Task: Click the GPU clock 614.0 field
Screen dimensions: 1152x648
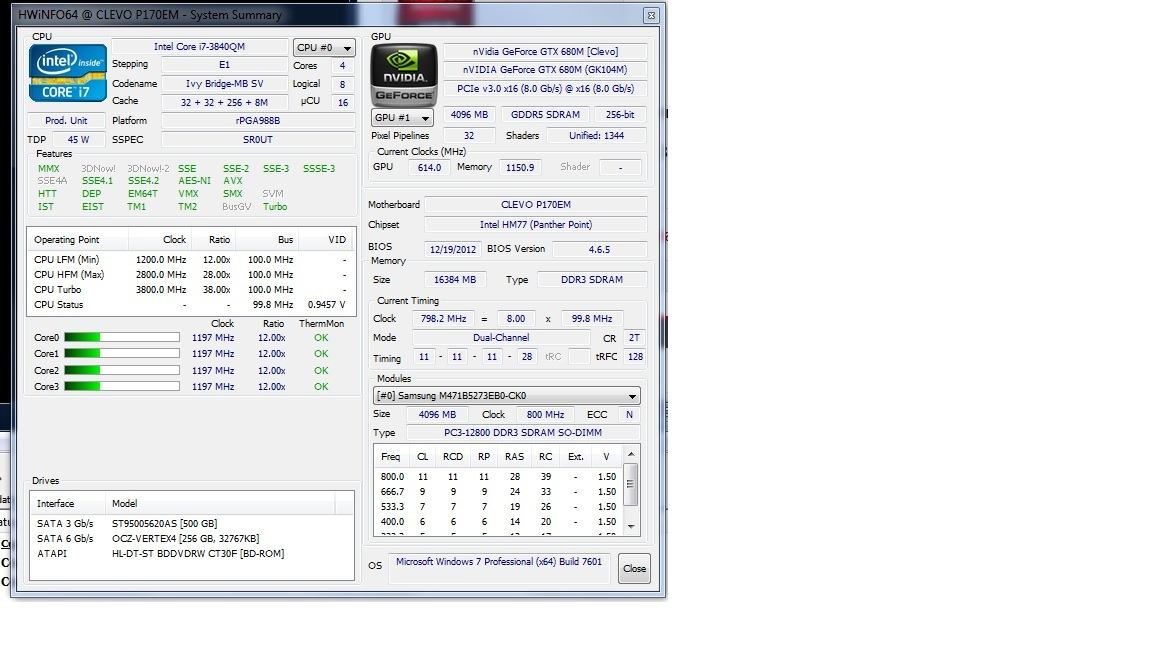Action: tap(429, 168)
